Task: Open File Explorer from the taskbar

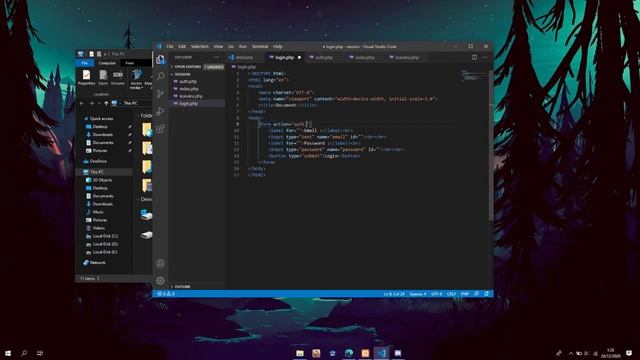Action: (x=300, y=353)
